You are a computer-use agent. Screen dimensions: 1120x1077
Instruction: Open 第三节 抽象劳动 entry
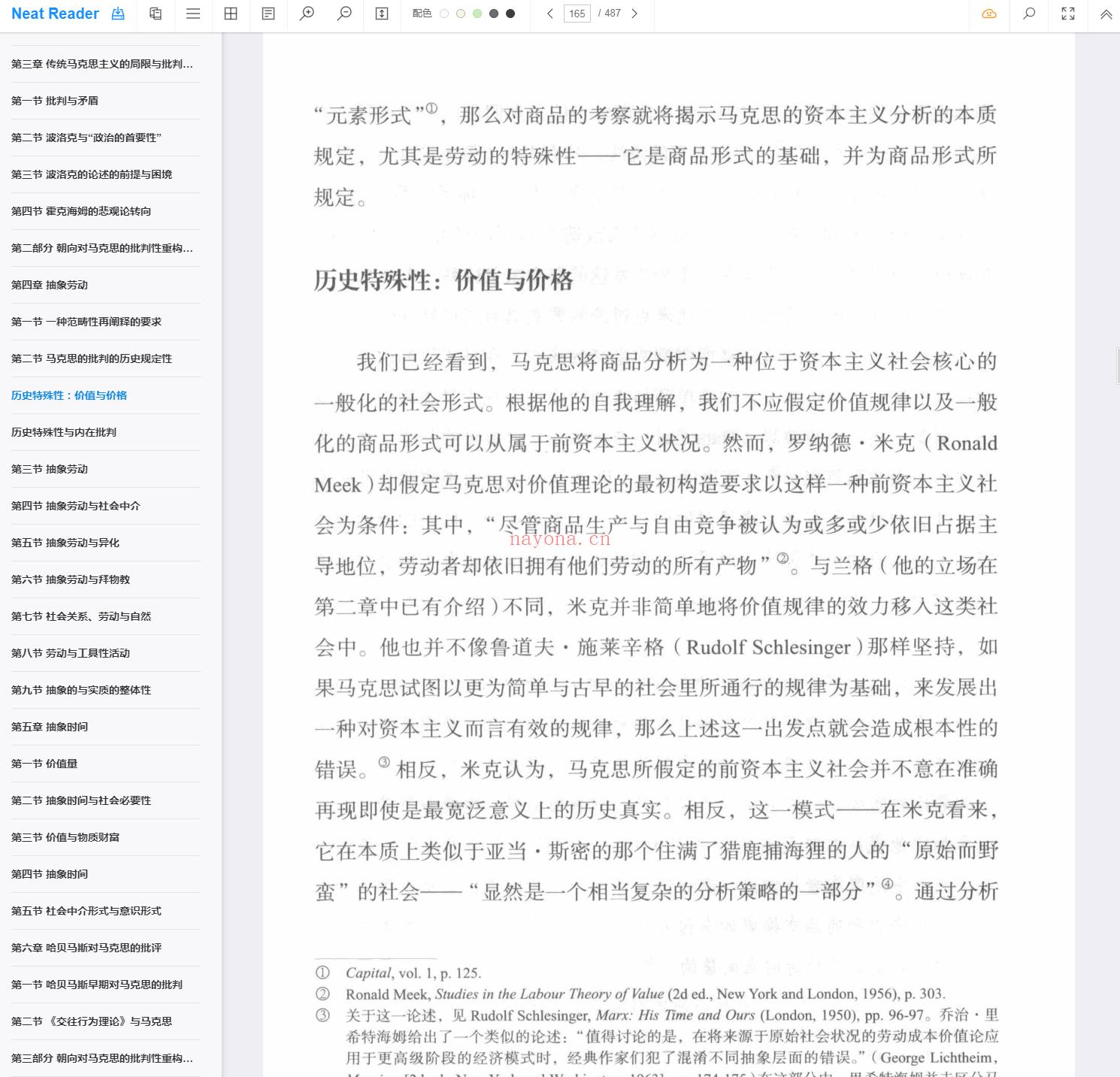click(x=50, y=469)
